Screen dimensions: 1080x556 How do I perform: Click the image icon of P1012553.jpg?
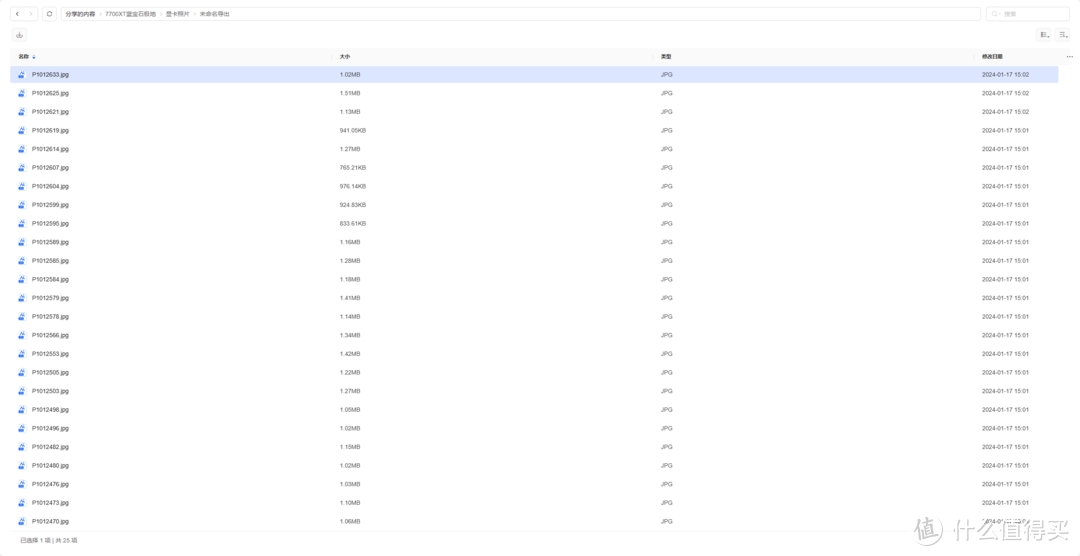(x=22, y=353)
